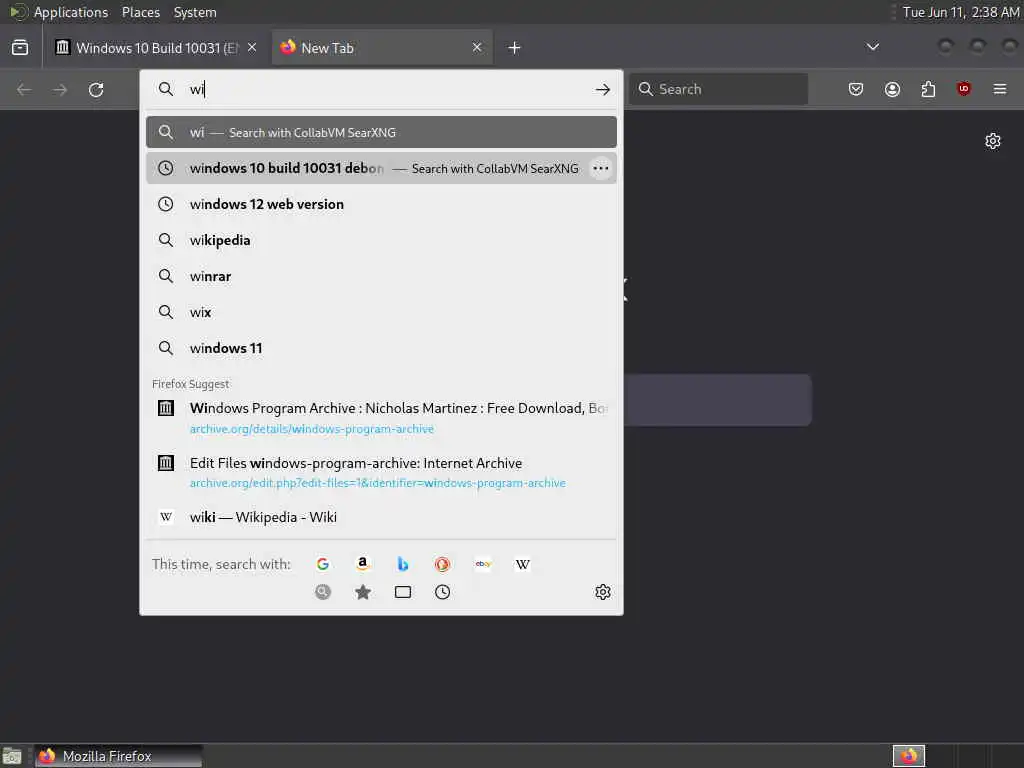The image size is (1024, 768).
Task: Reload the current page
Action: point(96,89)
